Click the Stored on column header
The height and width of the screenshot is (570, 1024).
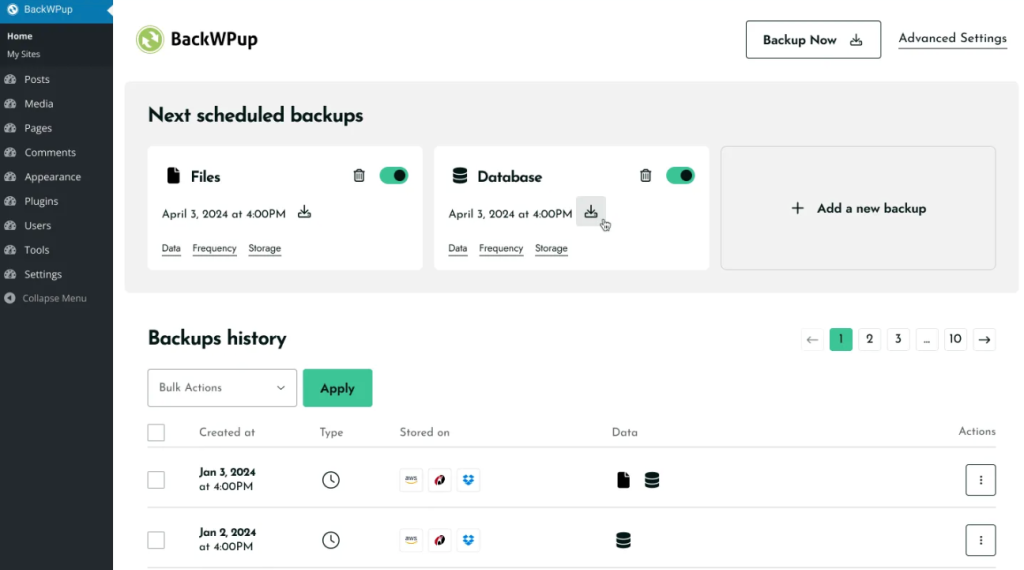coord(424,432)
